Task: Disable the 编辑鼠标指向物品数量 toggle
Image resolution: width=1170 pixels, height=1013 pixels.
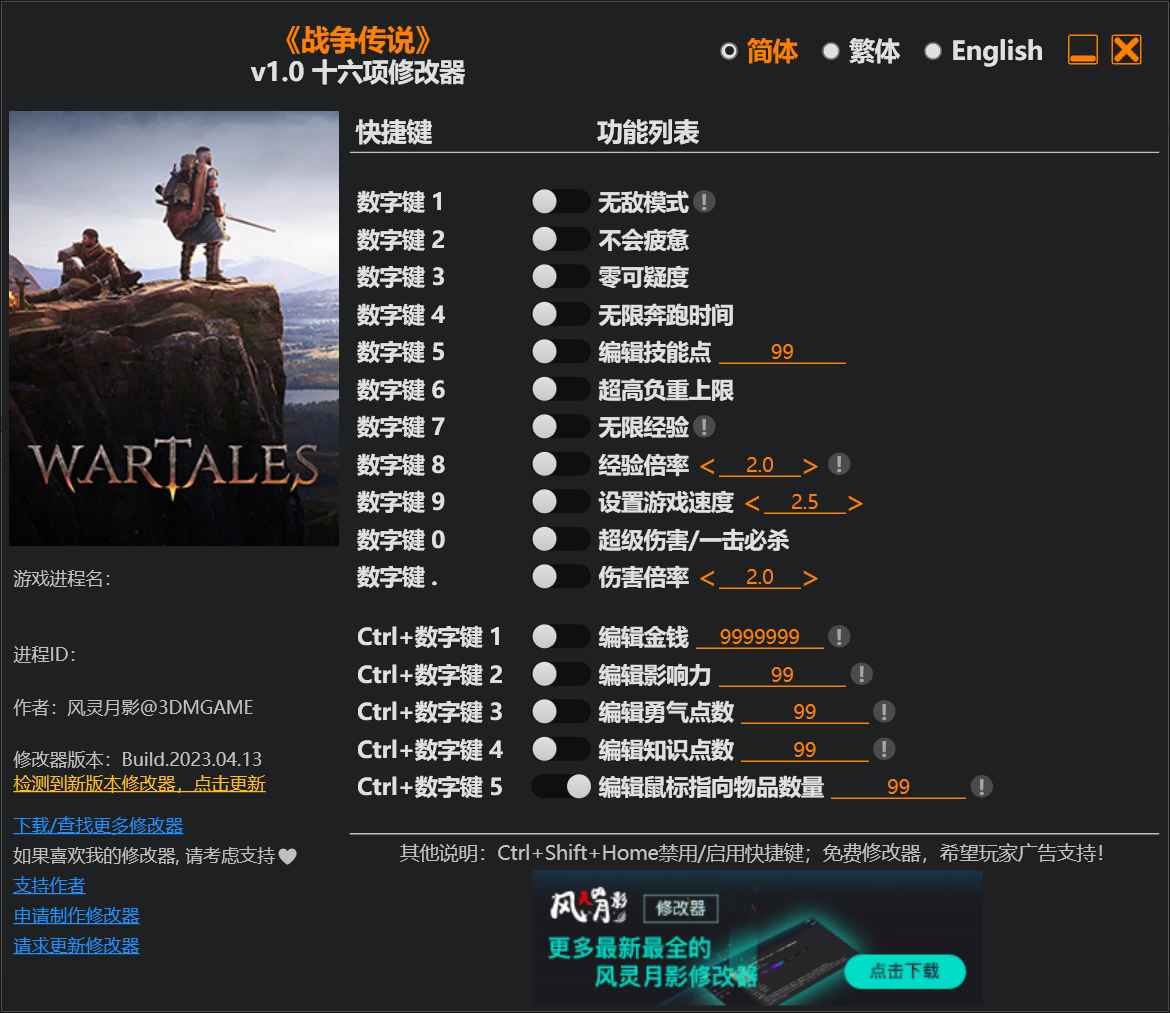Action: tap(560, 787)
